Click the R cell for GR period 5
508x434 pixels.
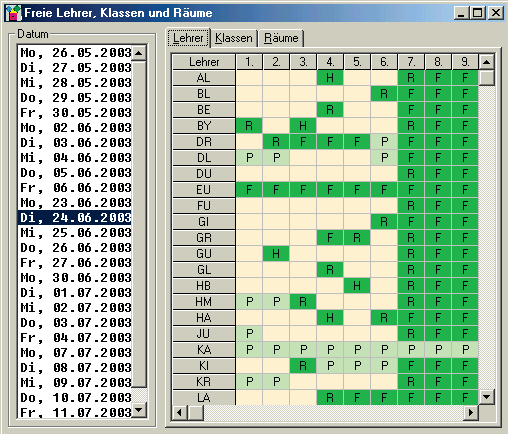coord(357,238)
